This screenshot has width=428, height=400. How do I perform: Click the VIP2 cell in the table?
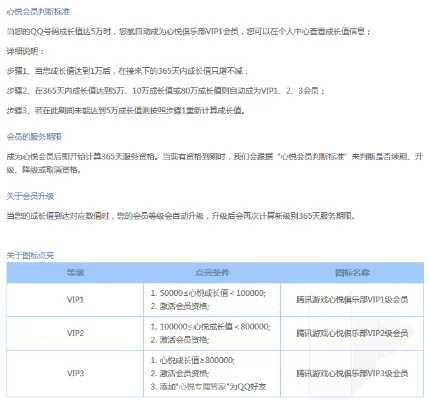[75, 333]
